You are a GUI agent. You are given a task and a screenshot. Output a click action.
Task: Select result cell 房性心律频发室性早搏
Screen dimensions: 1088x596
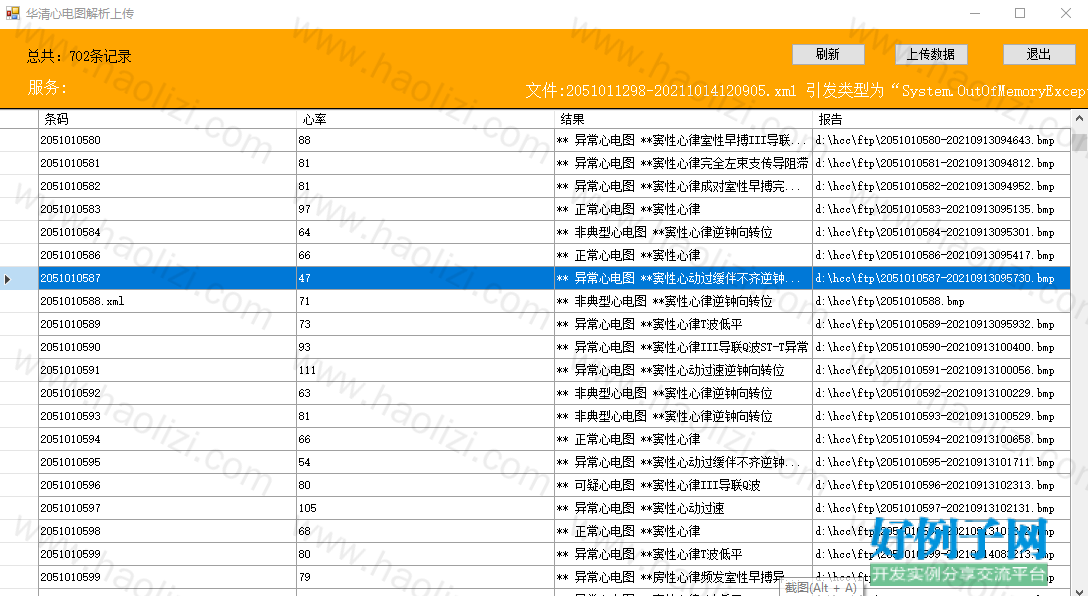[683, 577]
